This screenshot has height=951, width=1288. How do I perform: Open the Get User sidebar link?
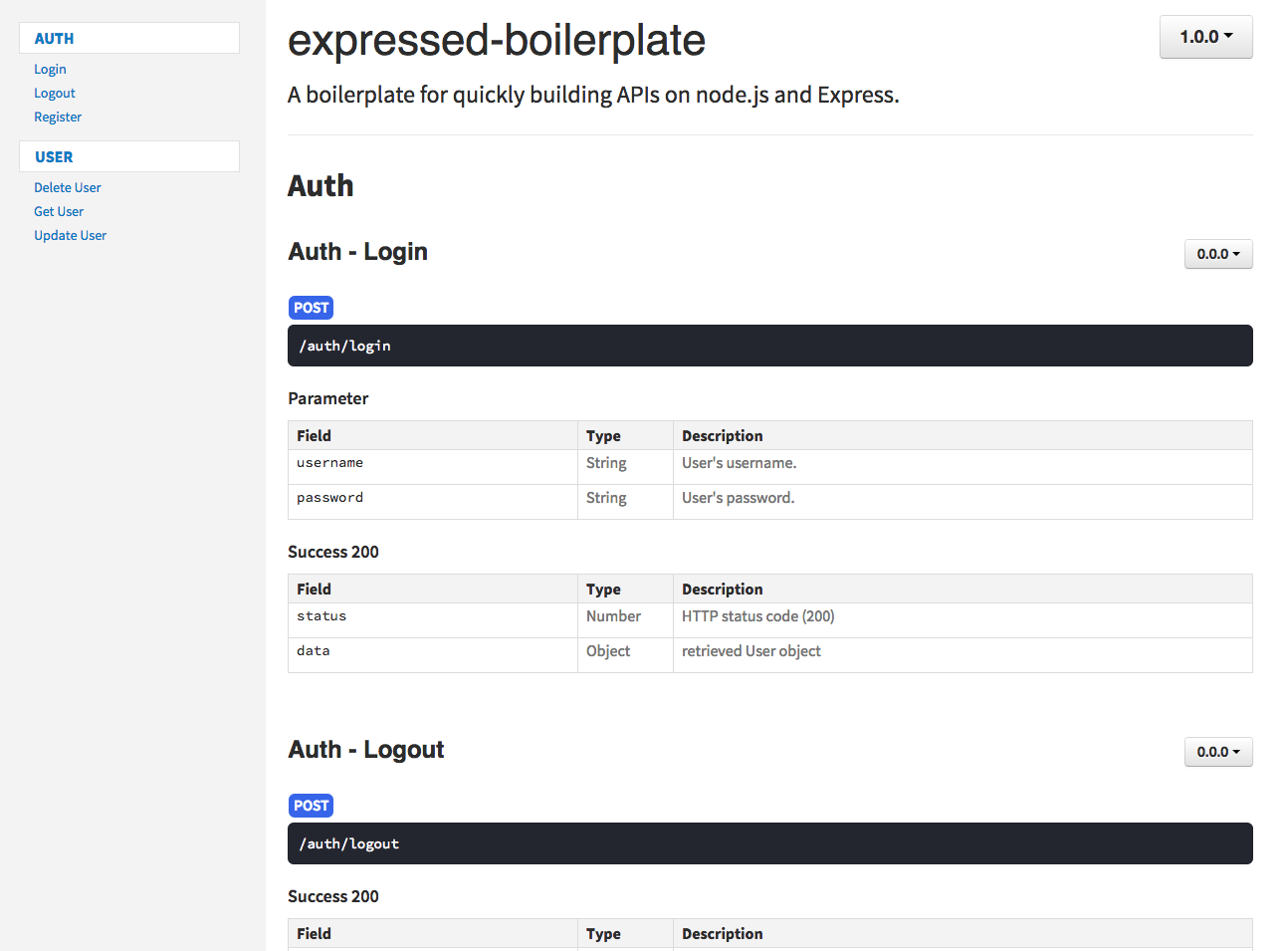[59, 211]
